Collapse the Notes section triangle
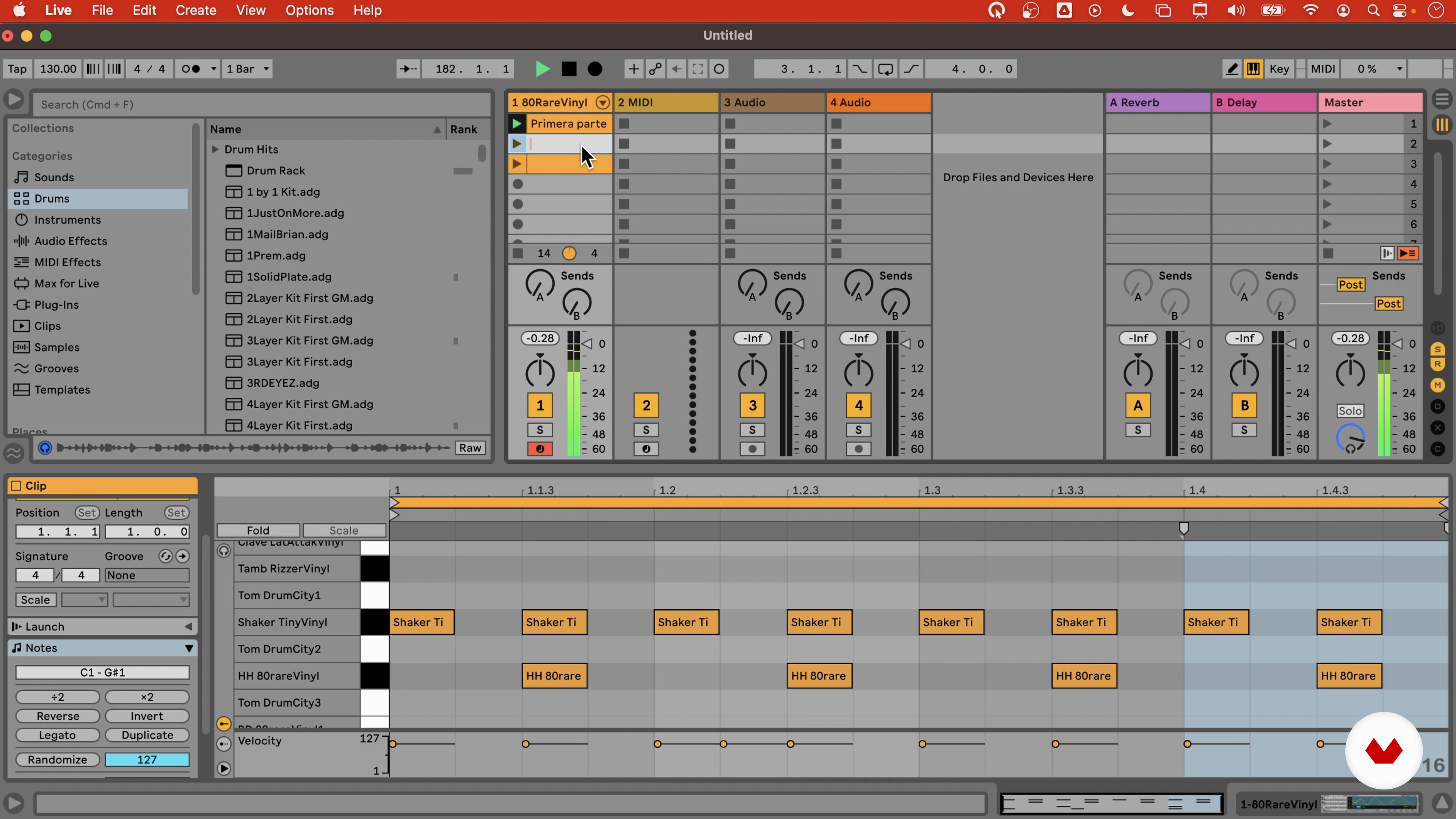 coord(189,648)
